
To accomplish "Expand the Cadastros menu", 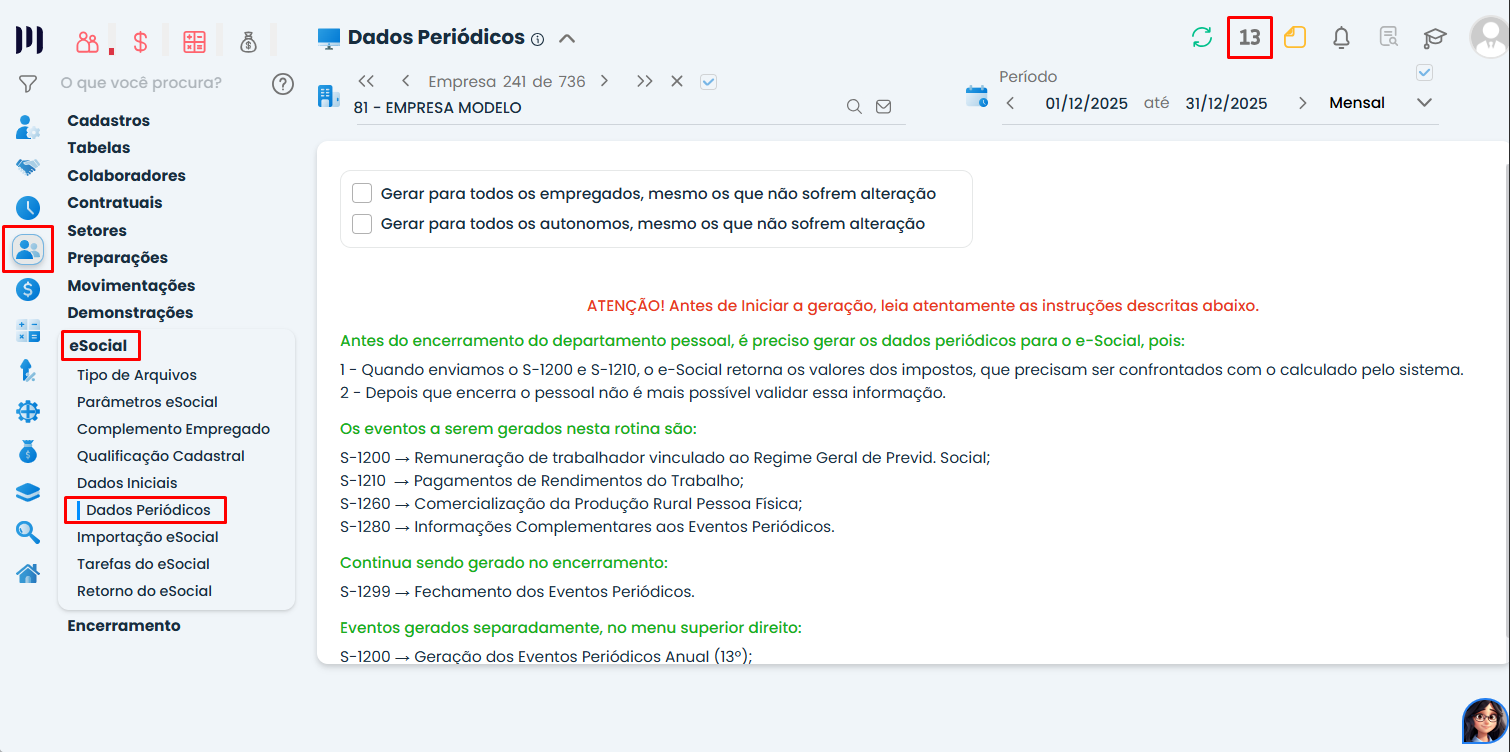I will coord(109,120).
